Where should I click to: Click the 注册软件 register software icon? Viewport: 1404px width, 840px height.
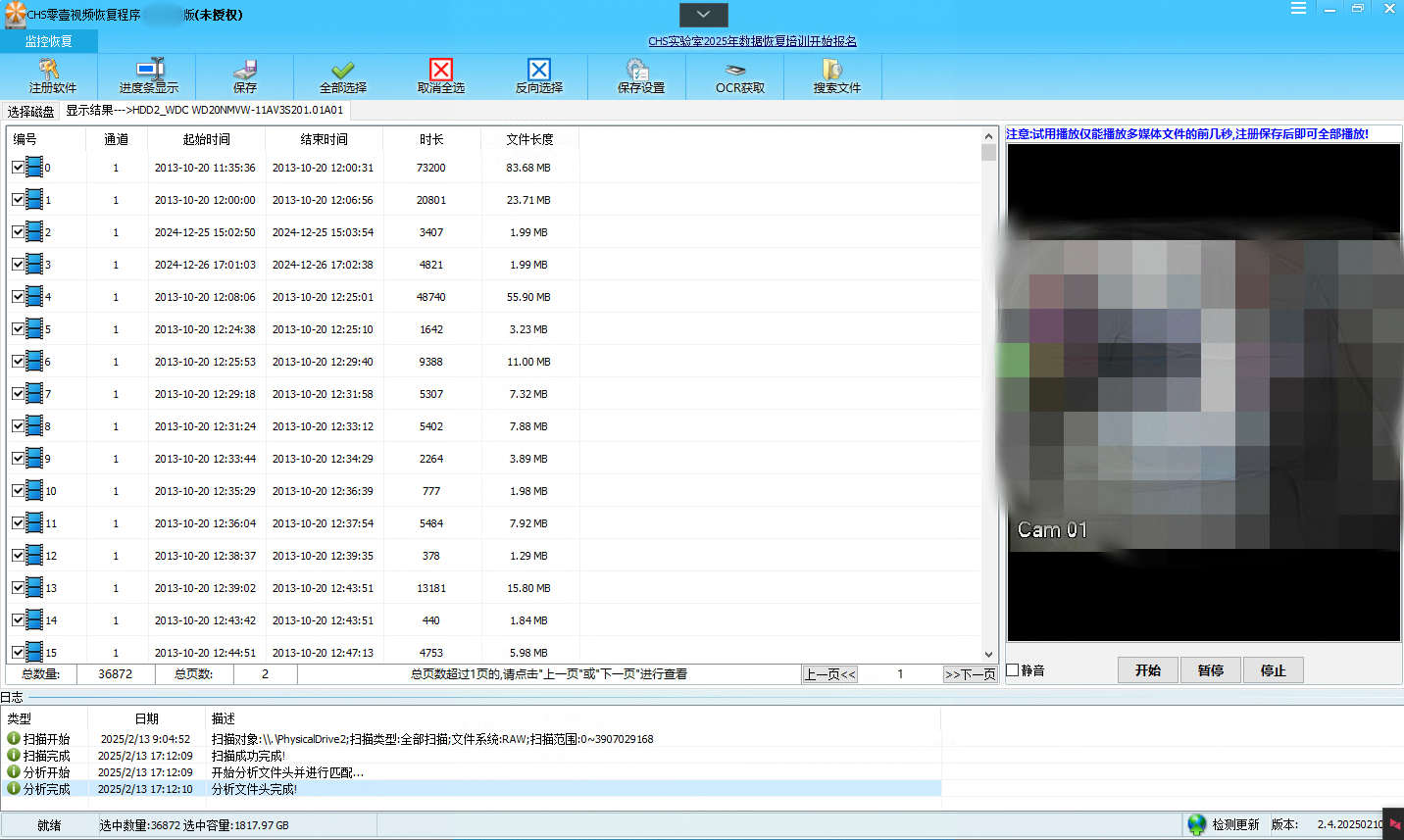coord(49,70)
